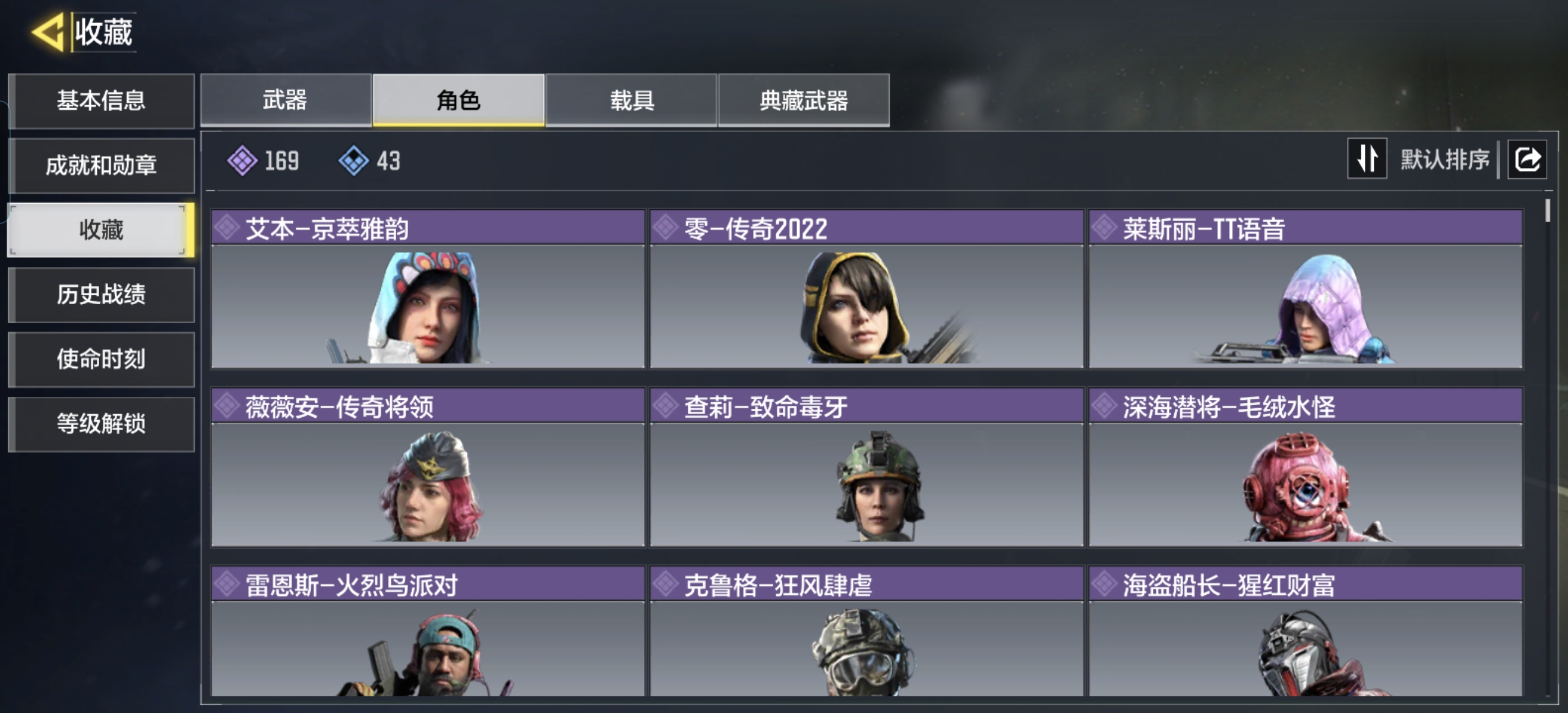Screen dimensions: 1568x713
Task: Open the 典藏武器 tab
Action: [804, 100]
